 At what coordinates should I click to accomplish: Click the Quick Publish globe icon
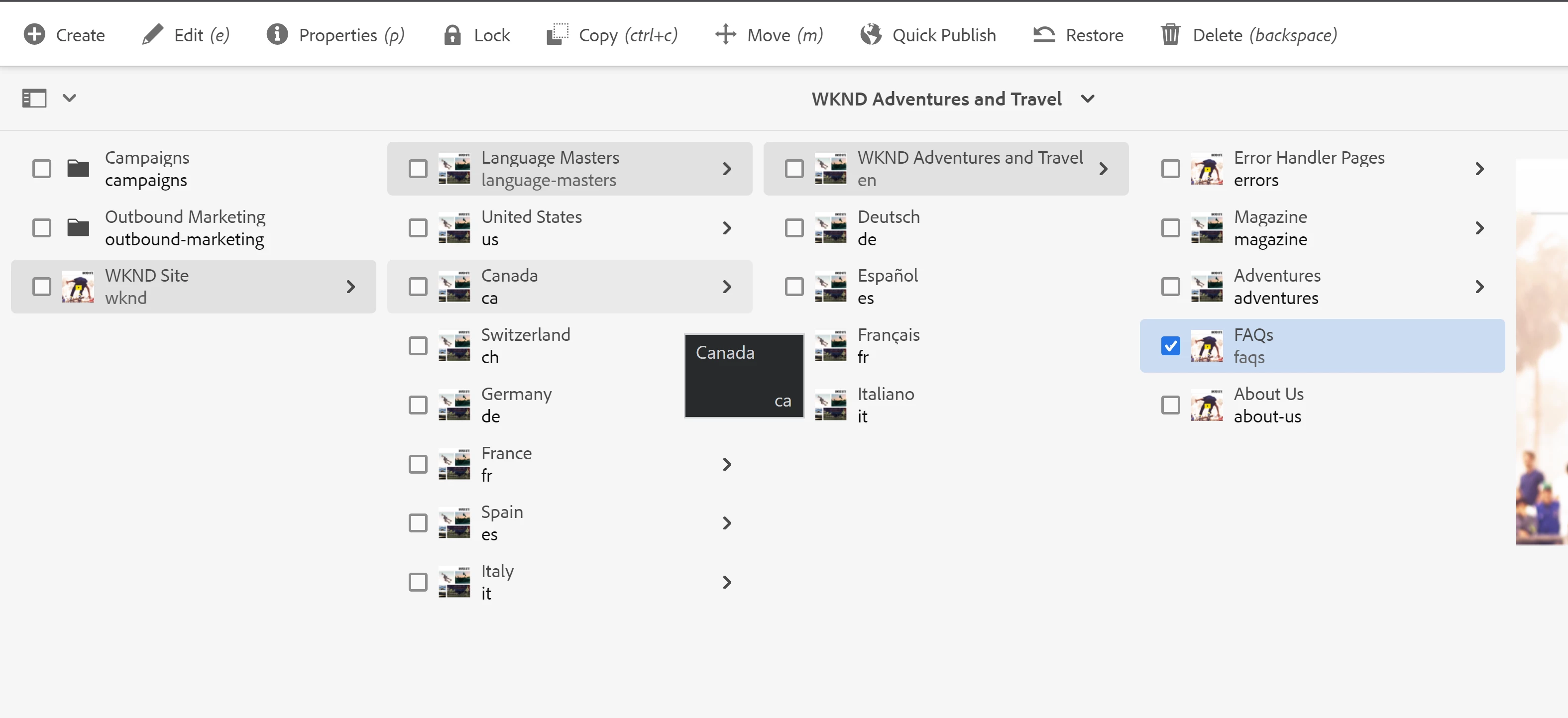click(x=871, y=35)
